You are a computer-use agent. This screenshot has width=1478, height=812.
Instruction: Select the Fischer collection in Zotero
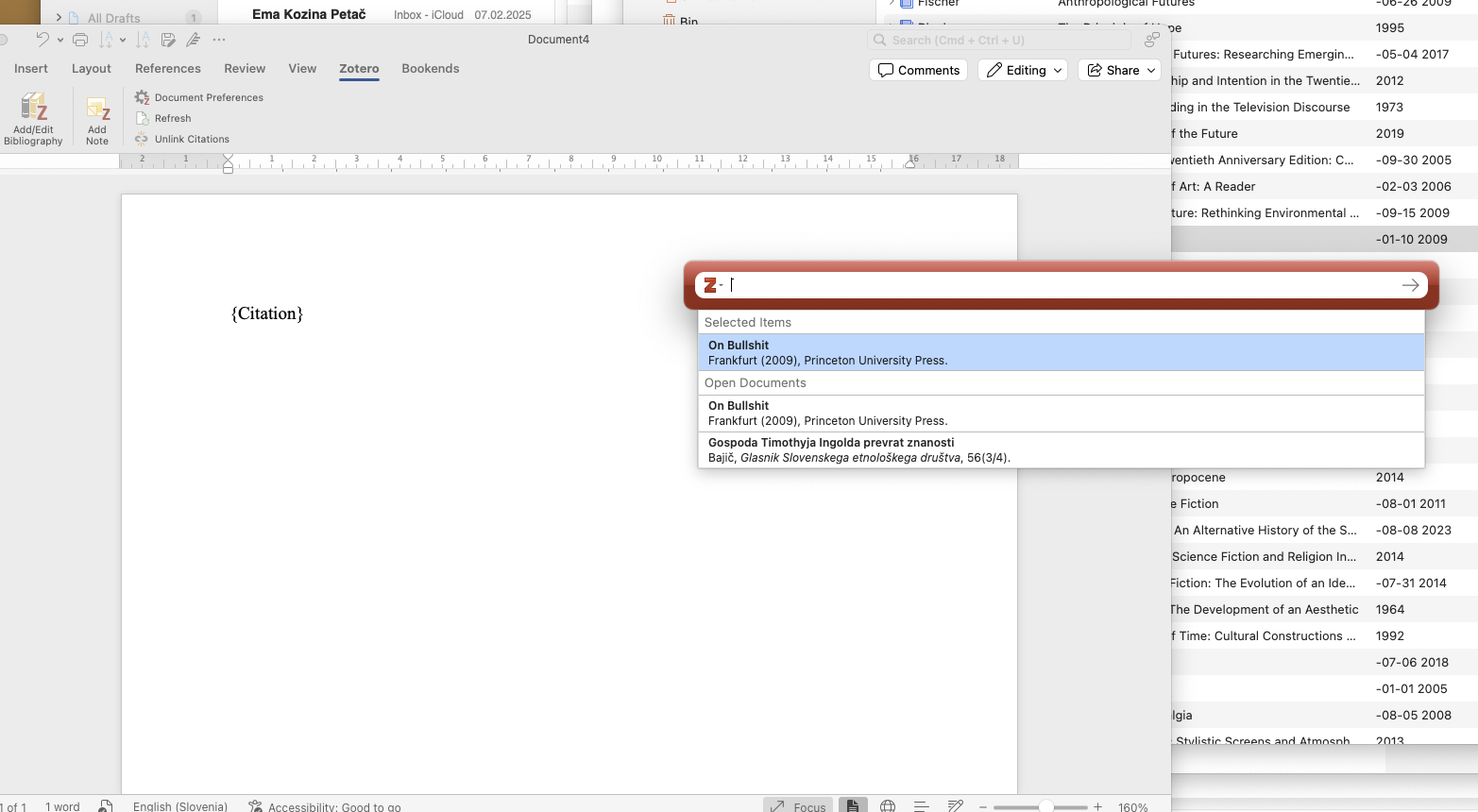[938, 4]
